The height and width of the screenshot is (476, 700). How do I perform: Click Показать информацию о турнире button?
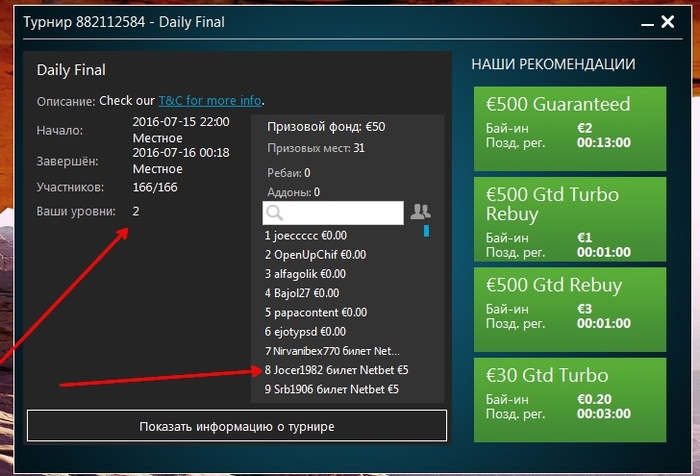pyautogui.click(x=237, y=426)
